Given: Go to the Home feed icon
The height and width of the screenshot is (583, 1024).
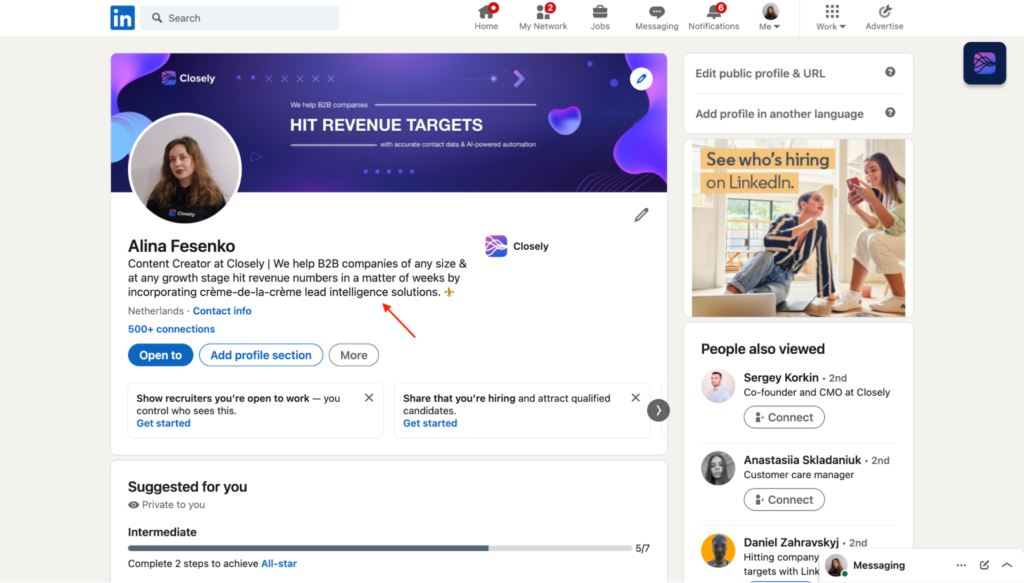Looking at the screenshot, I should point(486,17).
